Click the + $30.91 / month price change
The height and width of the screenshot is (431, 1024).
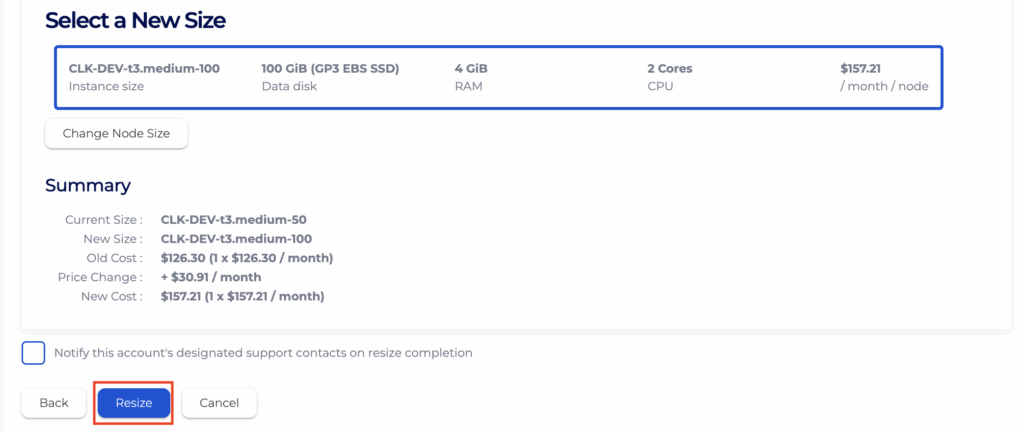(x=211, y=277)
